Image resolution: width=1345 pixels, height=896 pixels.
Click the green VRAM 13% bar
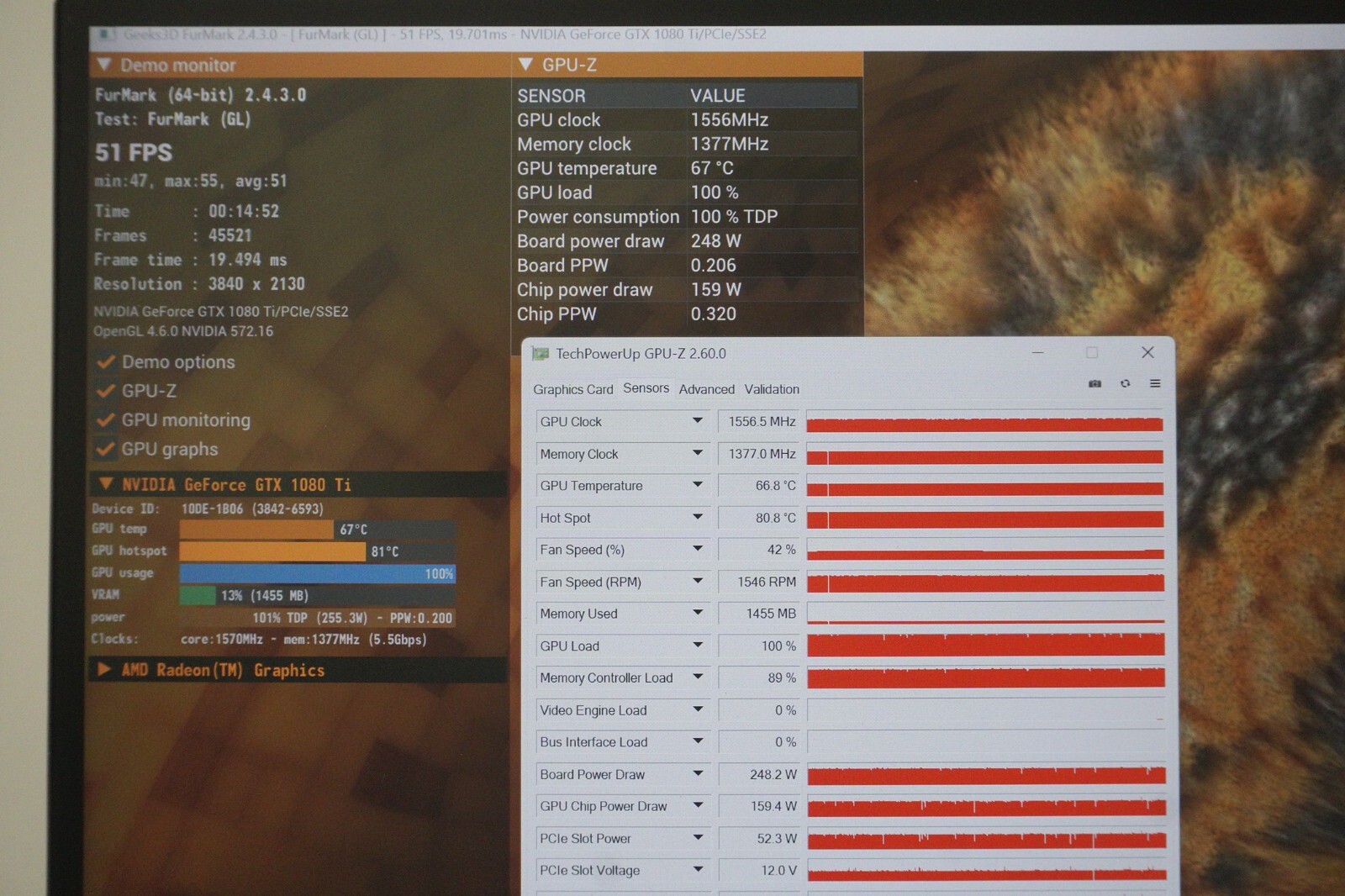(x=198, y=595)
